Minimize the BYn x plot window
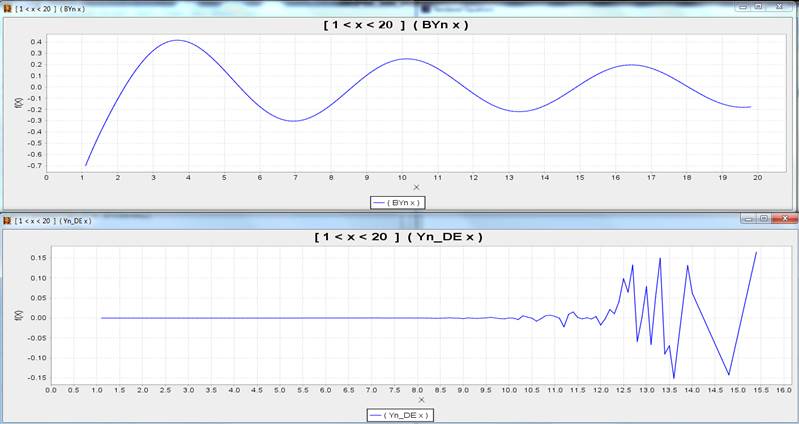 tap(742, 7)
